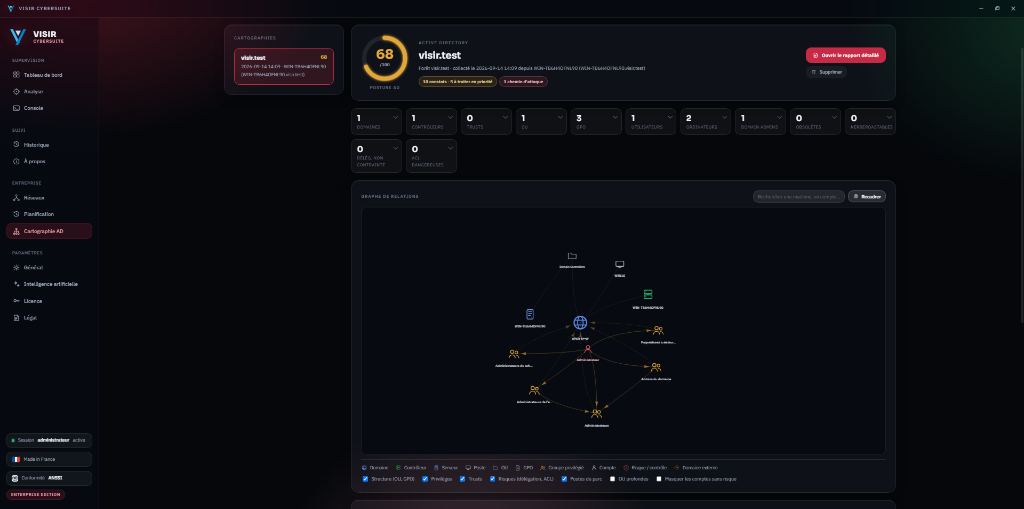This screenshot has height=509, width=1024.
Task: Click the Cartographie AD hierarchy icon
Action: pos(16,231)
